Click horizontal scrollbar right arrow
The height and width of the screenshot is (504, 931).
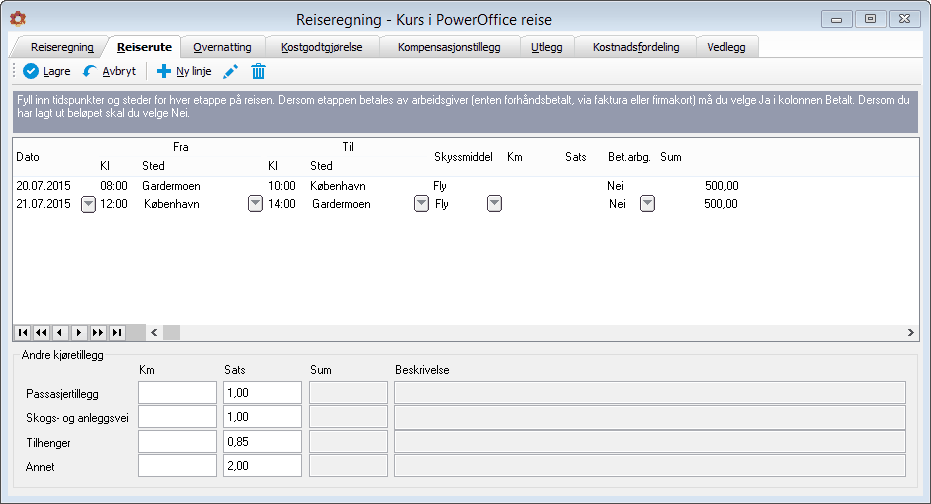point(910,332)
